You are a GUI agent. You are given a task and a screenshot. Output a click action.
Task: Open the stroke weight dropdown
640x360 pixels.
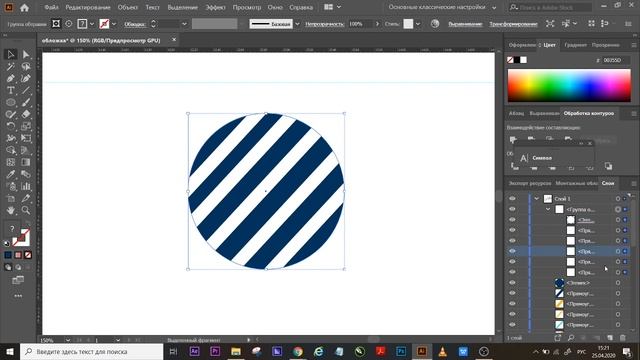coord(184,24)
